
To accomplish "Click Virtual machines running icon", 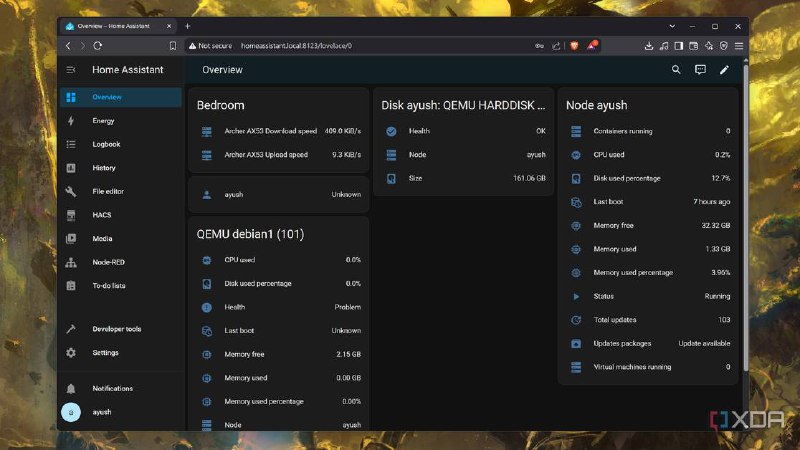I will (576, 367).
